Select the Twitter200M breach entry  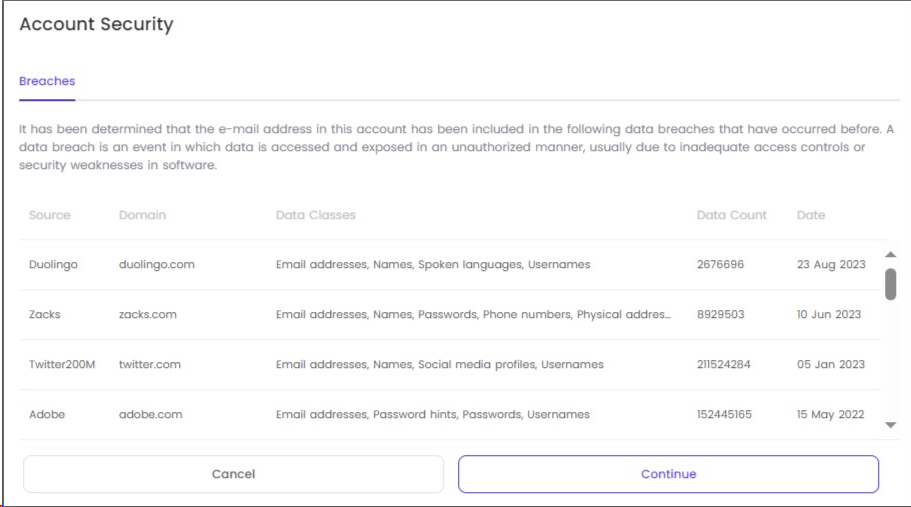pos(450,365)
